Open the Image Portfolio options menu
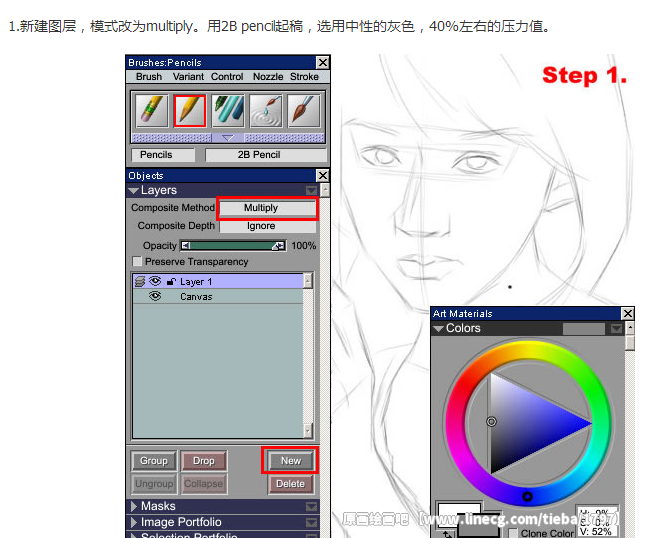 pos(312,523)
